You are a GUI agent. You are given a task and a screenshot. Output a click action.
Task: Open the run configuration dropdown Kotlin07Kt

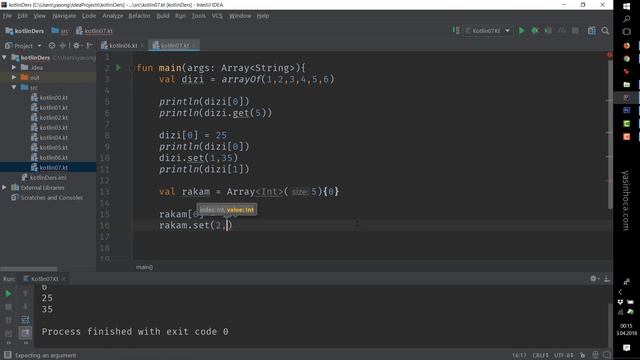pyautogui.click(x=487, y=31)
